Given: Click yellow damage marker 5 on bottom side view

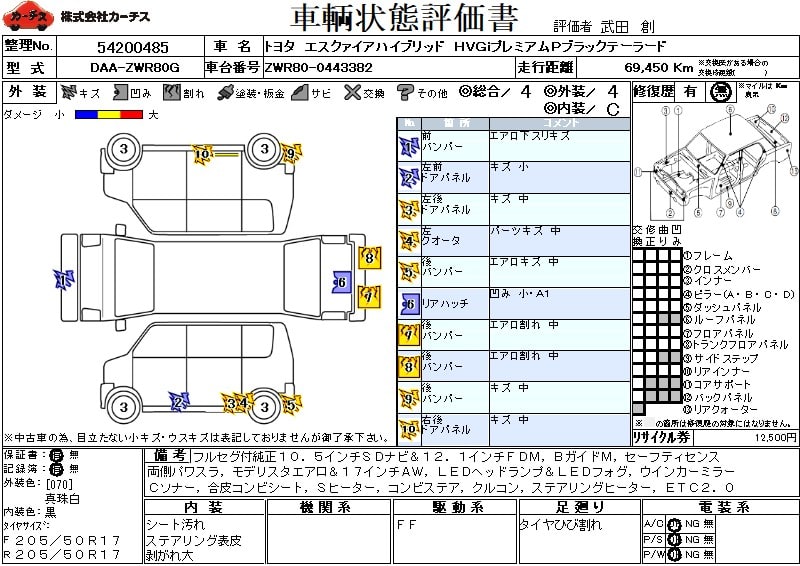Looking at the screenshot, I should 291,405.
